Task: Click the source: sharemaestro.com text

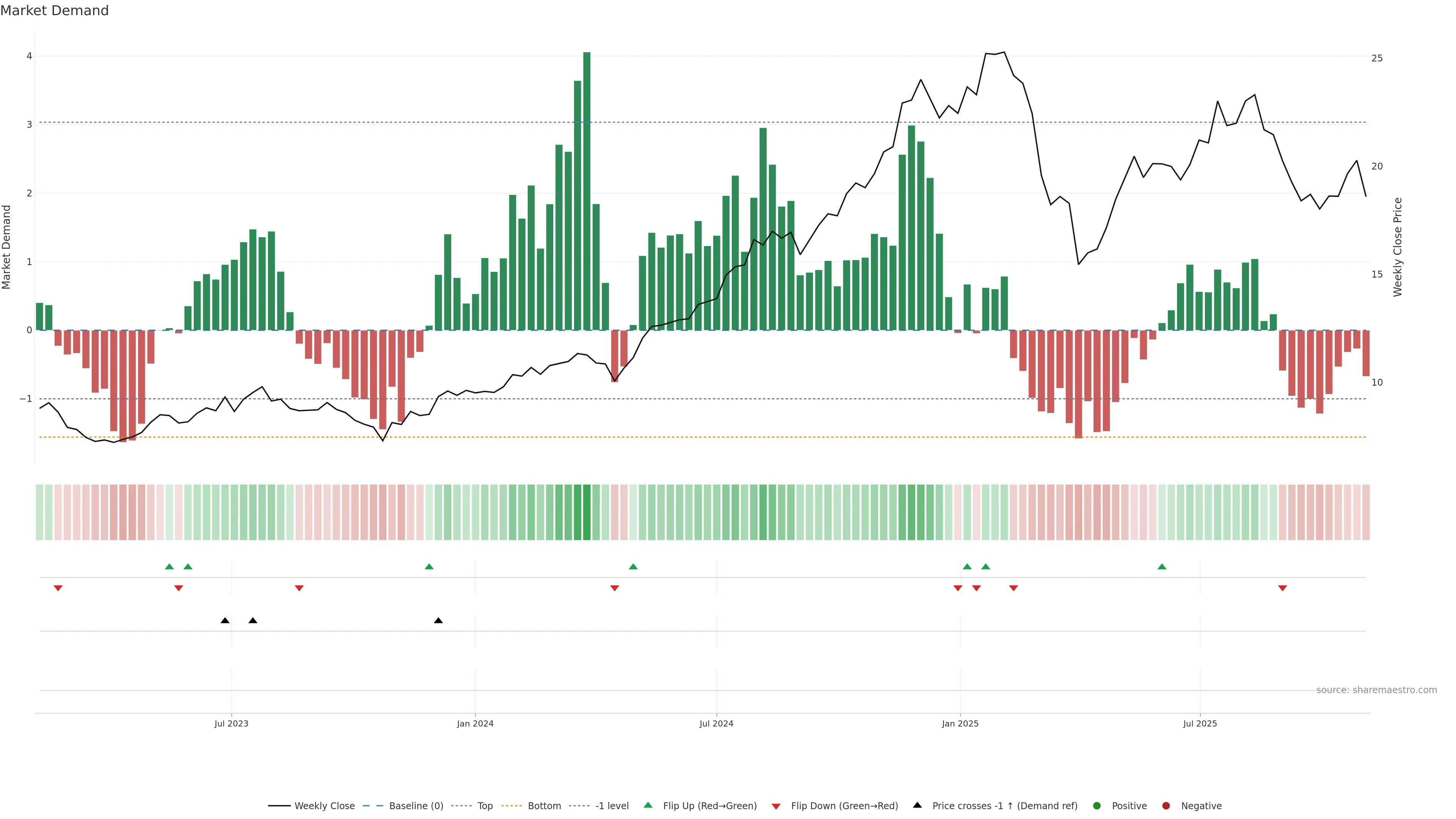Action: click(x=1376, y=690)
